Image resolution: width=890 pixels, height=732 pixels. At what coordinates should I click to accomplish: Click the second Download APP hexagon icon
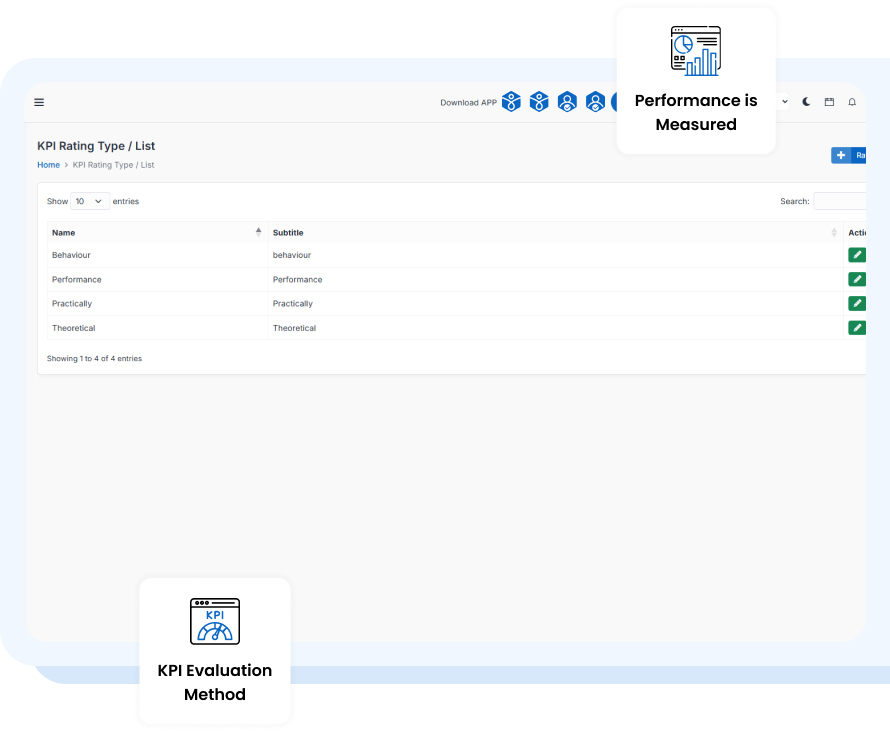539,102
